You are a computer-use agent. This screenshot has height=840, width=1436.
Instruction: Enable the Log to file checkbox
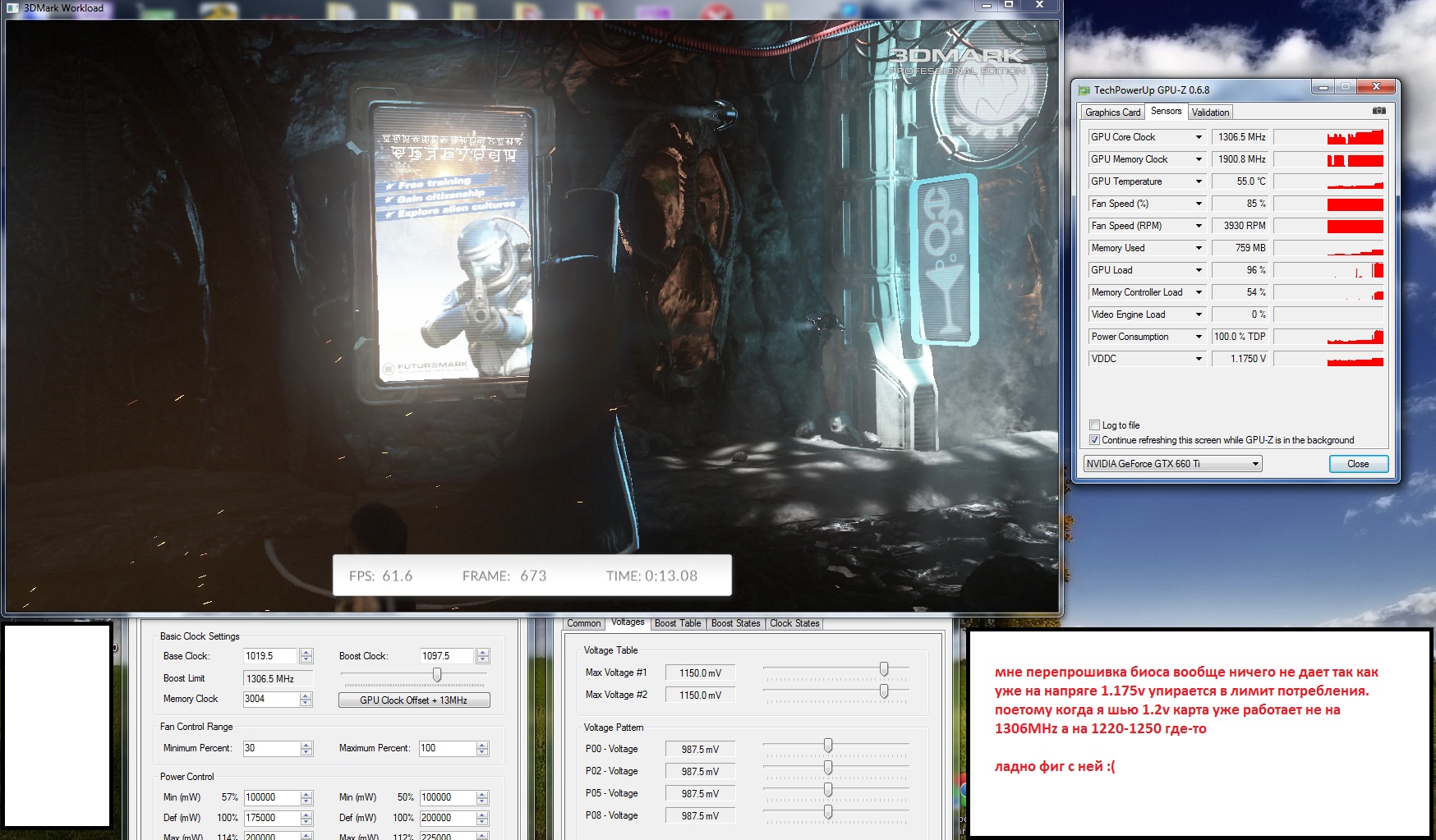point(1094,425)
